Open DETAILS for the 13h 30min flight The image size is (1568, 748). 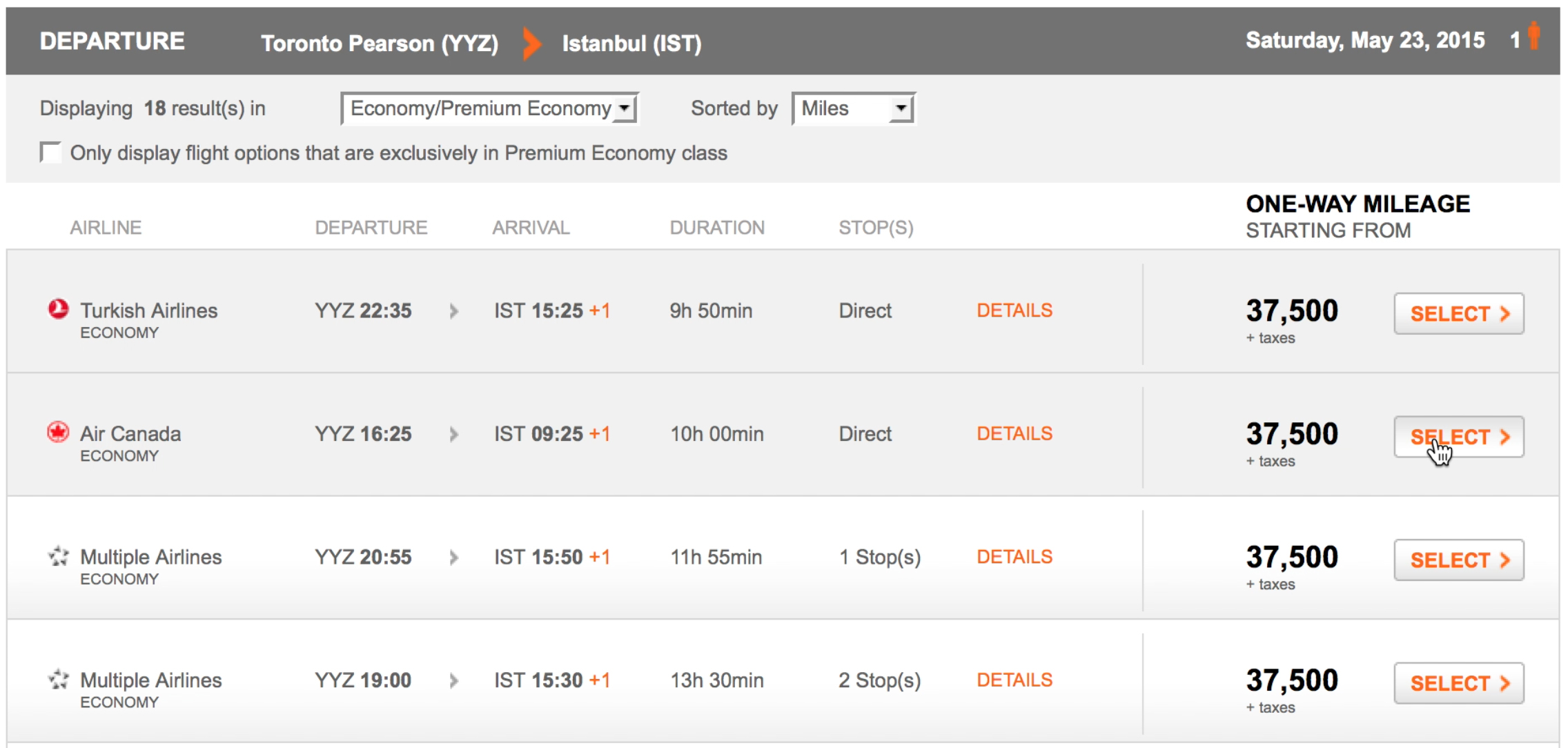pyautogui.click(x=1015, y=680)
